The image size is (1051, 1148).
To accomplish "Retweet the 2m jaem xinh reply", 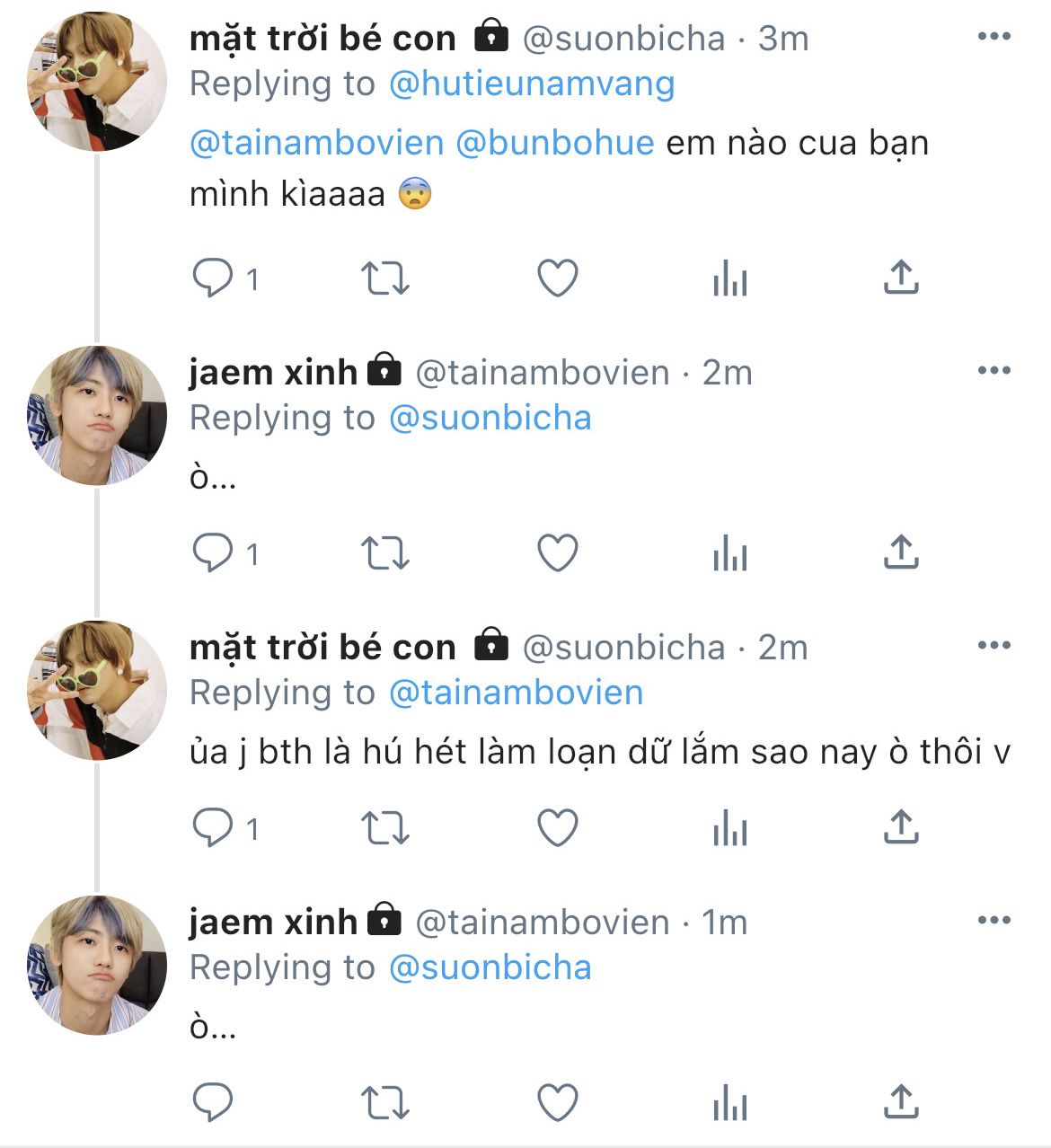I will coord(384,552).
